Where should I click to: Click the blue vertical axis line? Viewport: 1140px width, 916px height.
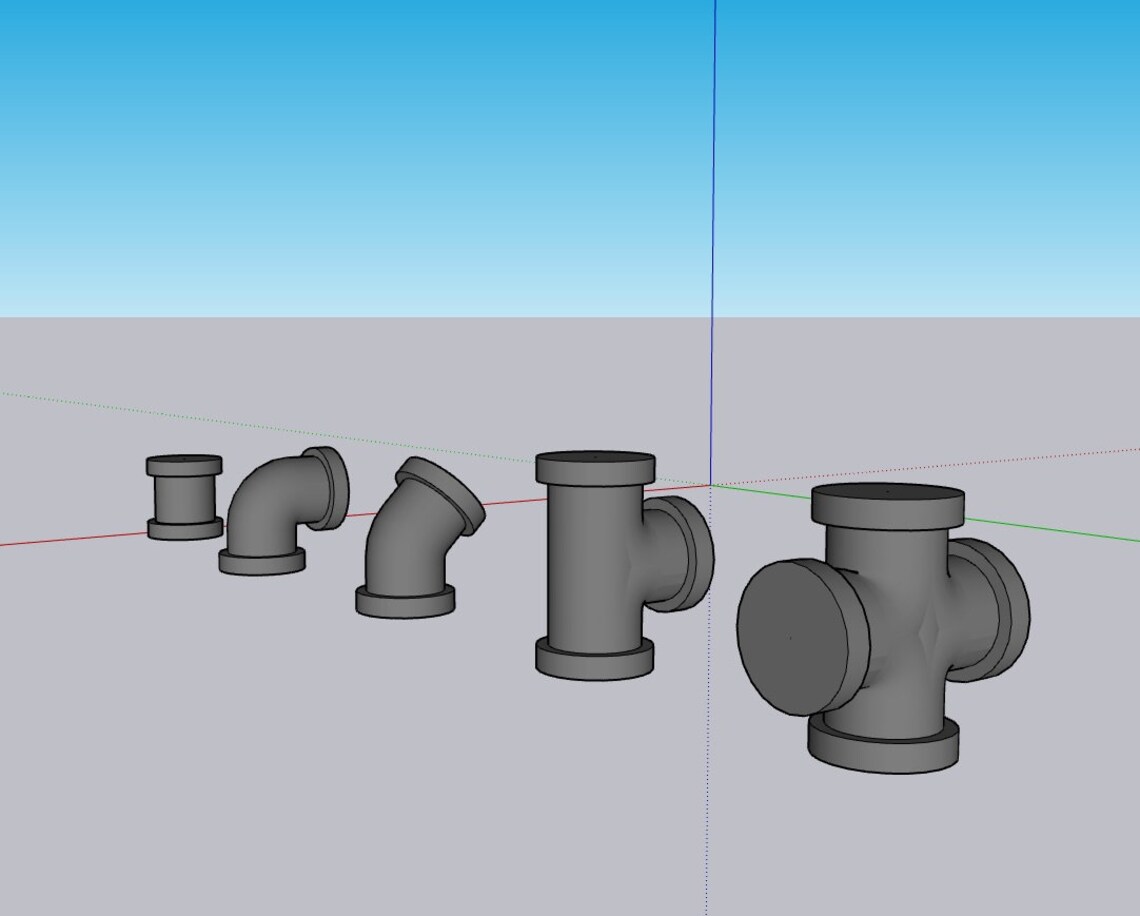click(714, 200)
